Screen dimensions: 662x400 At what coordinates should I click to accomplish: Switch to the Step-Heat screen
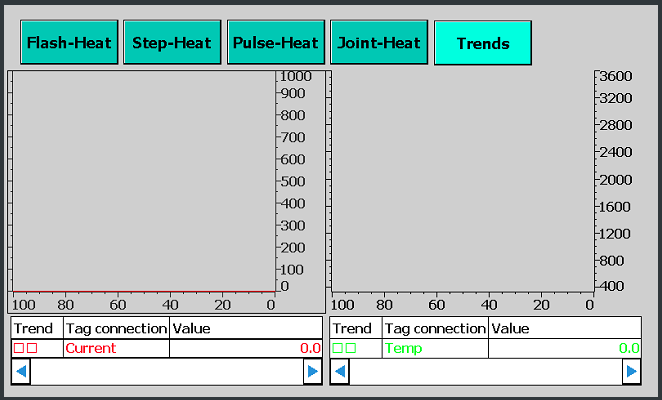172,43
